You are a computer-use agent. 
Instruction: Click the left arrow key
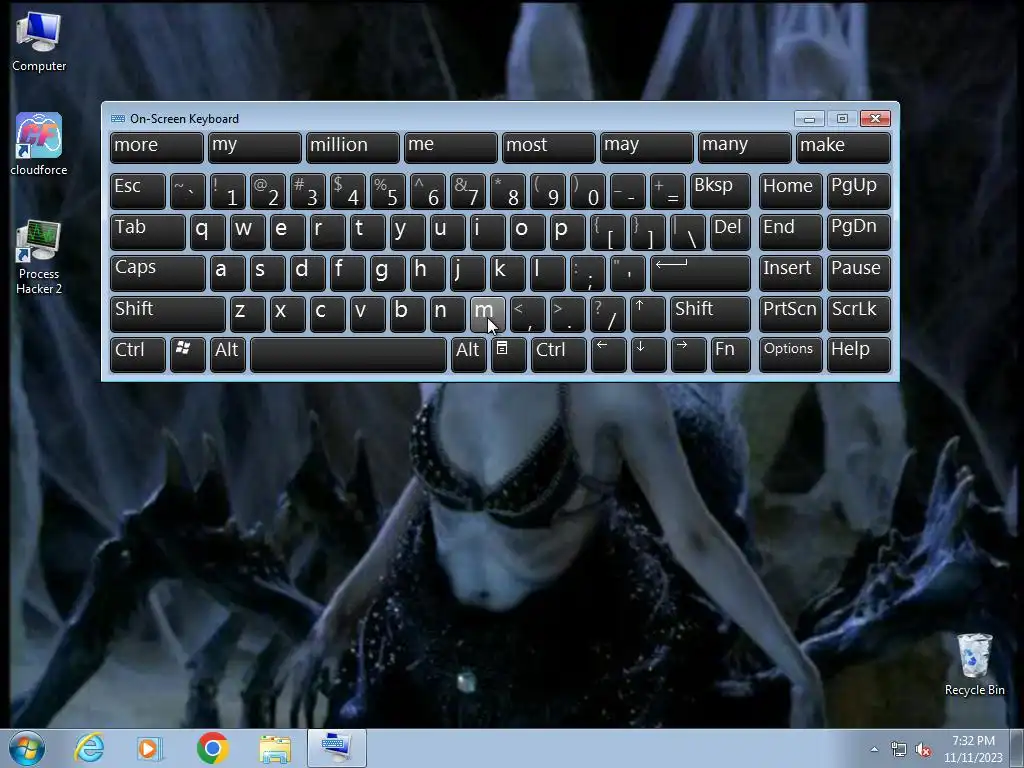coord(607,355)
